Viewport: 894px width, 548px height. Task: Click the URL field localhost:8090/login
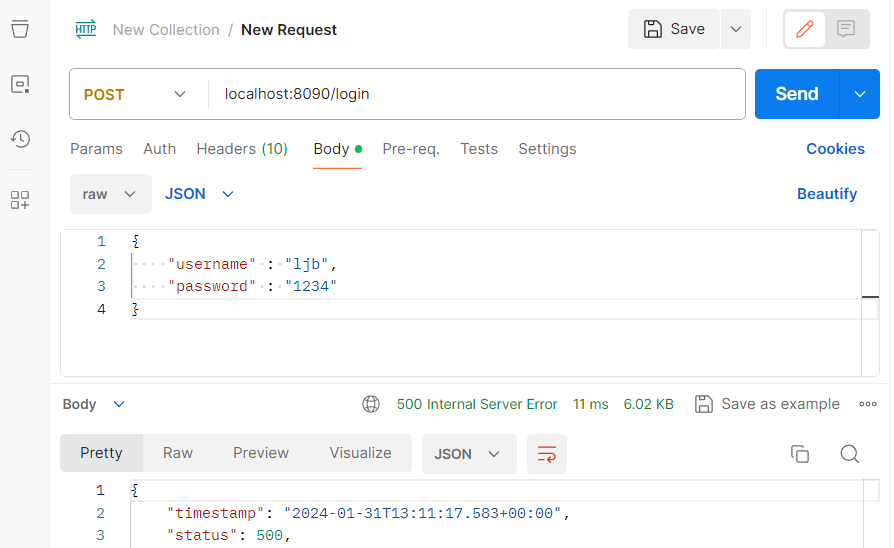pyautogui.click(x=477, y=94)
